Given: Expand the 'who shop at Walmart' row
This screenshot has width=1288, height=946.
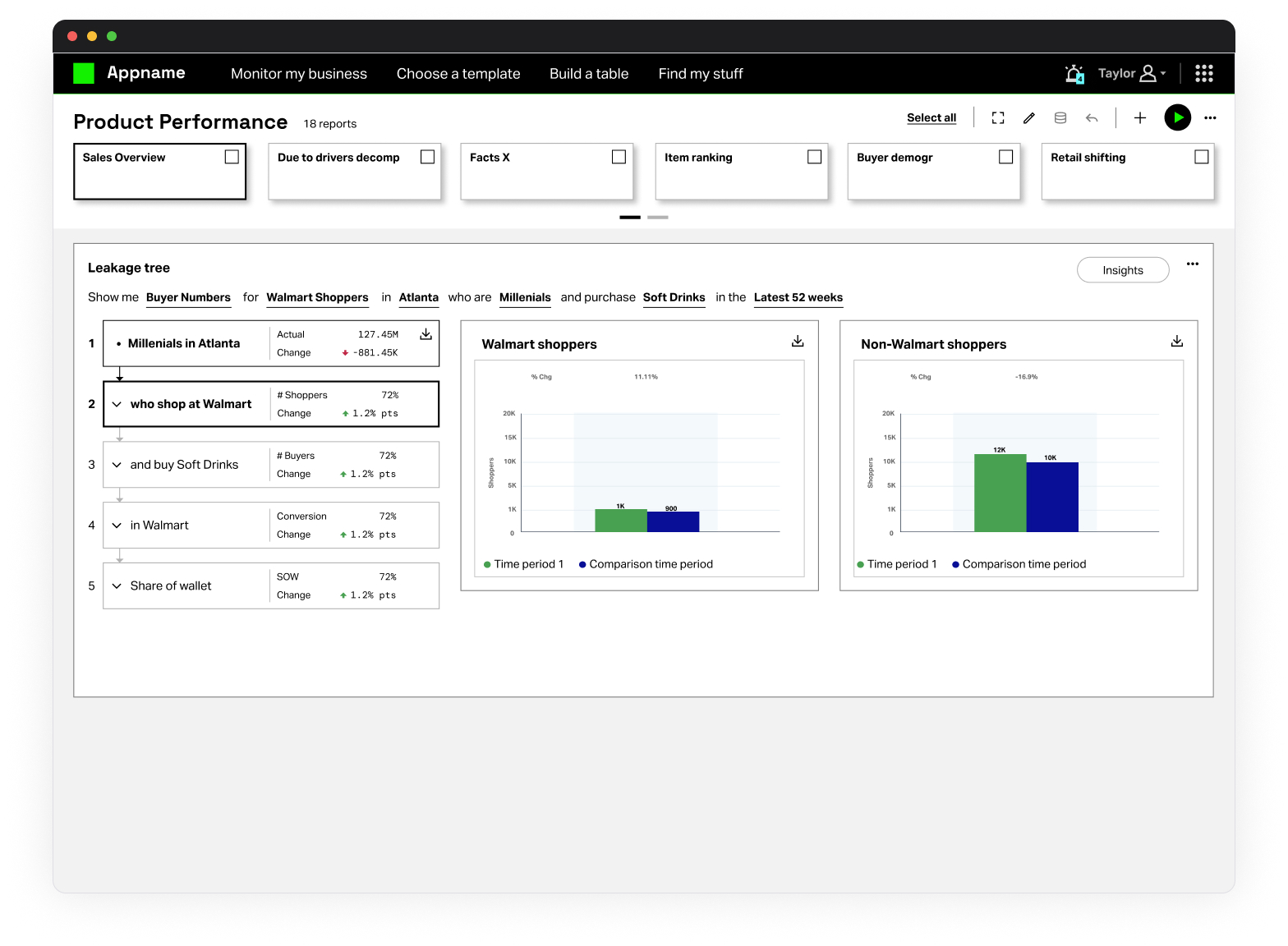Looking at the screenshot, I should point(117,404).
